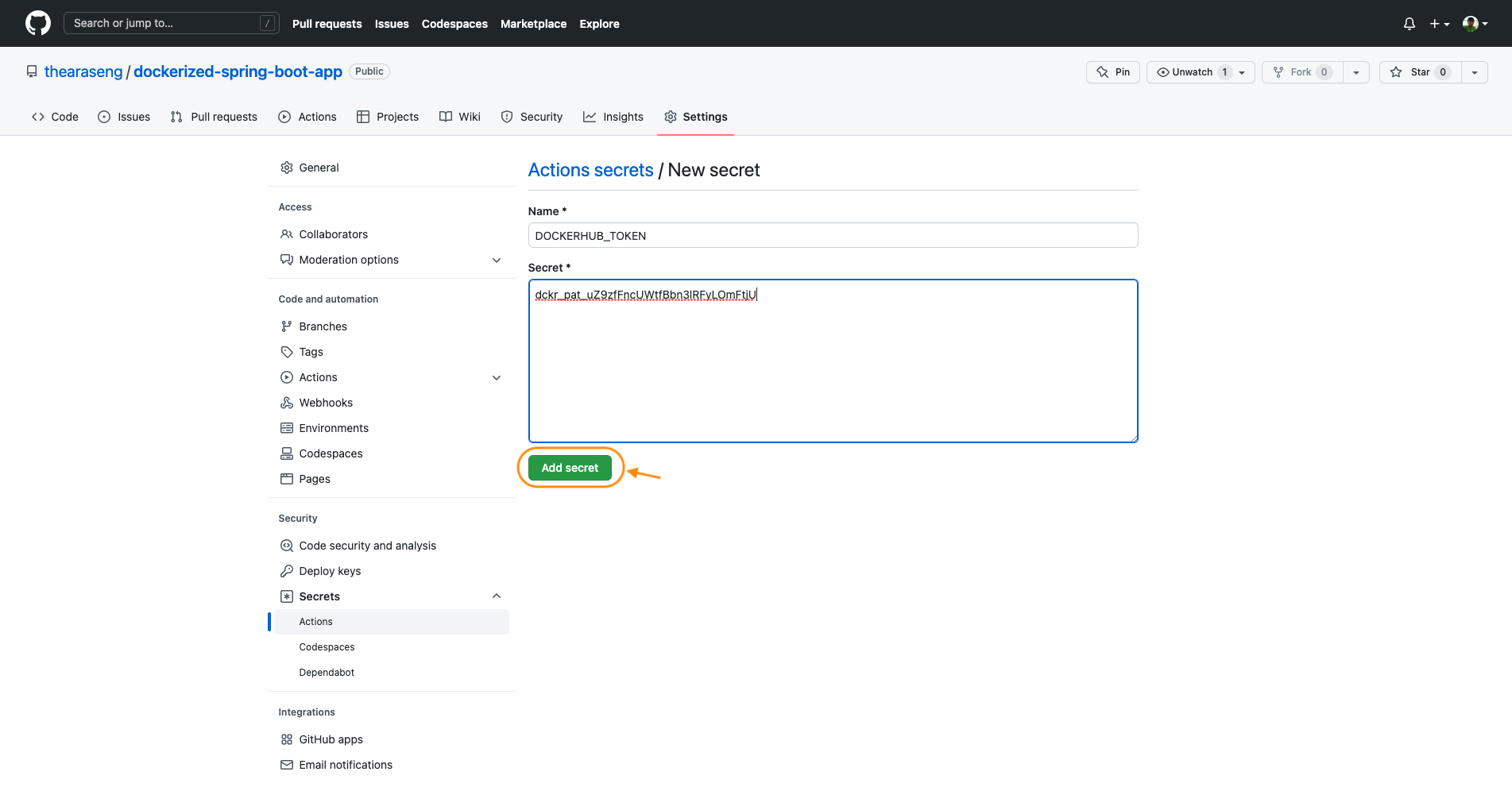Open Pull requests in top navigation

point(327,24)
